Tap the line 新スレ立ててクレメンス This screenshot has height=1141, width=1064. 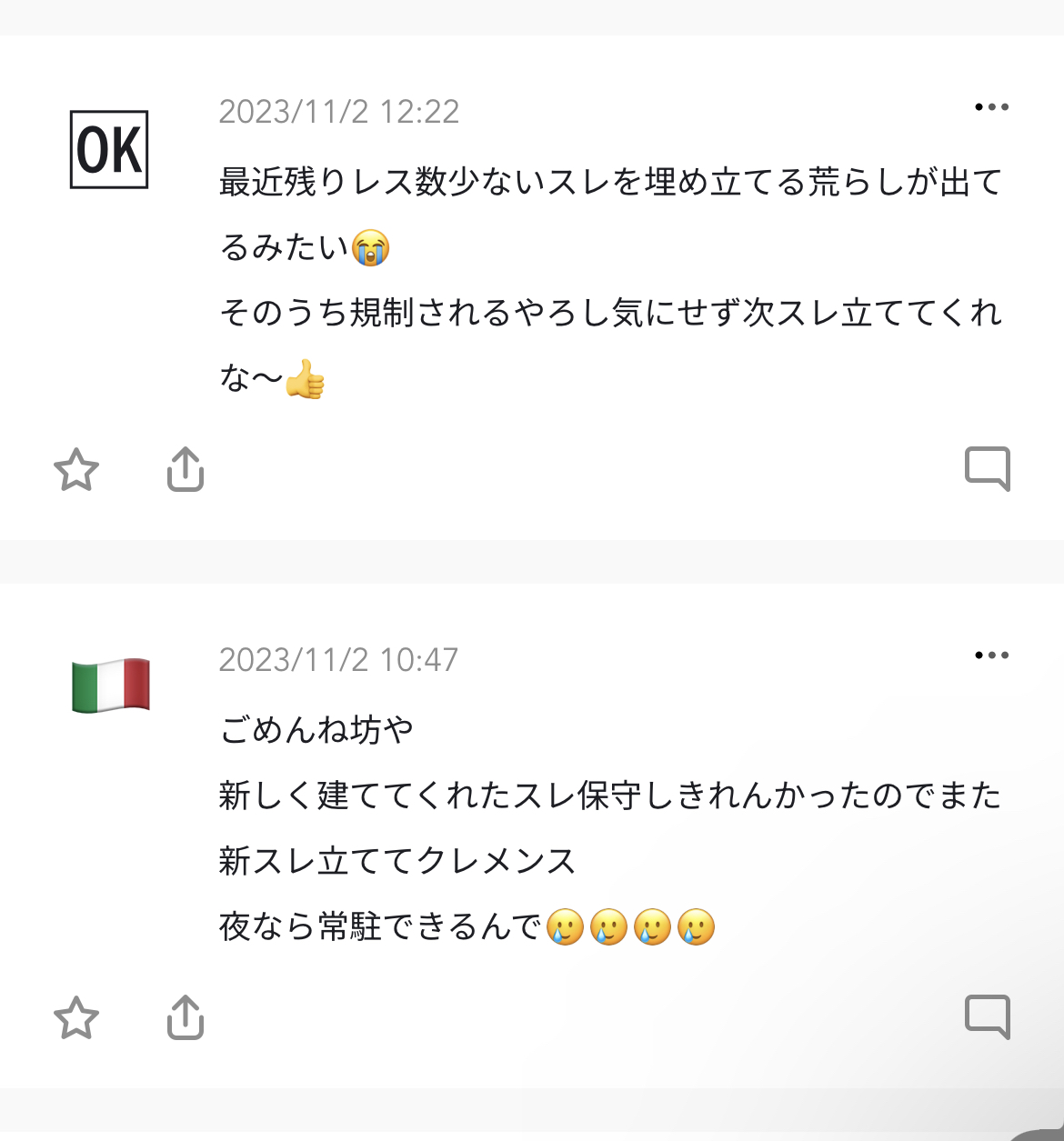397,861
